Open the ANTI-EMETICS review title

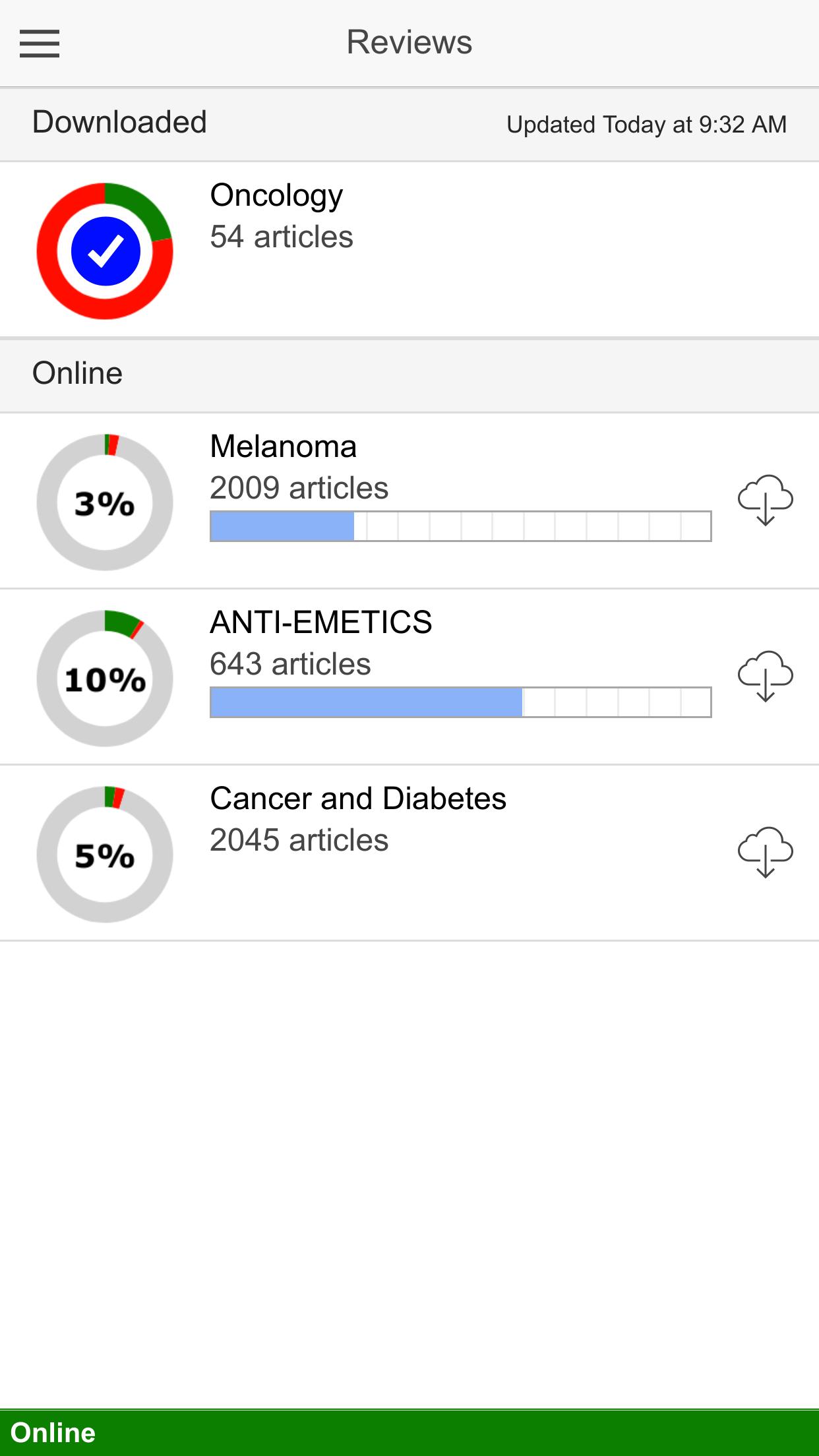320,622
